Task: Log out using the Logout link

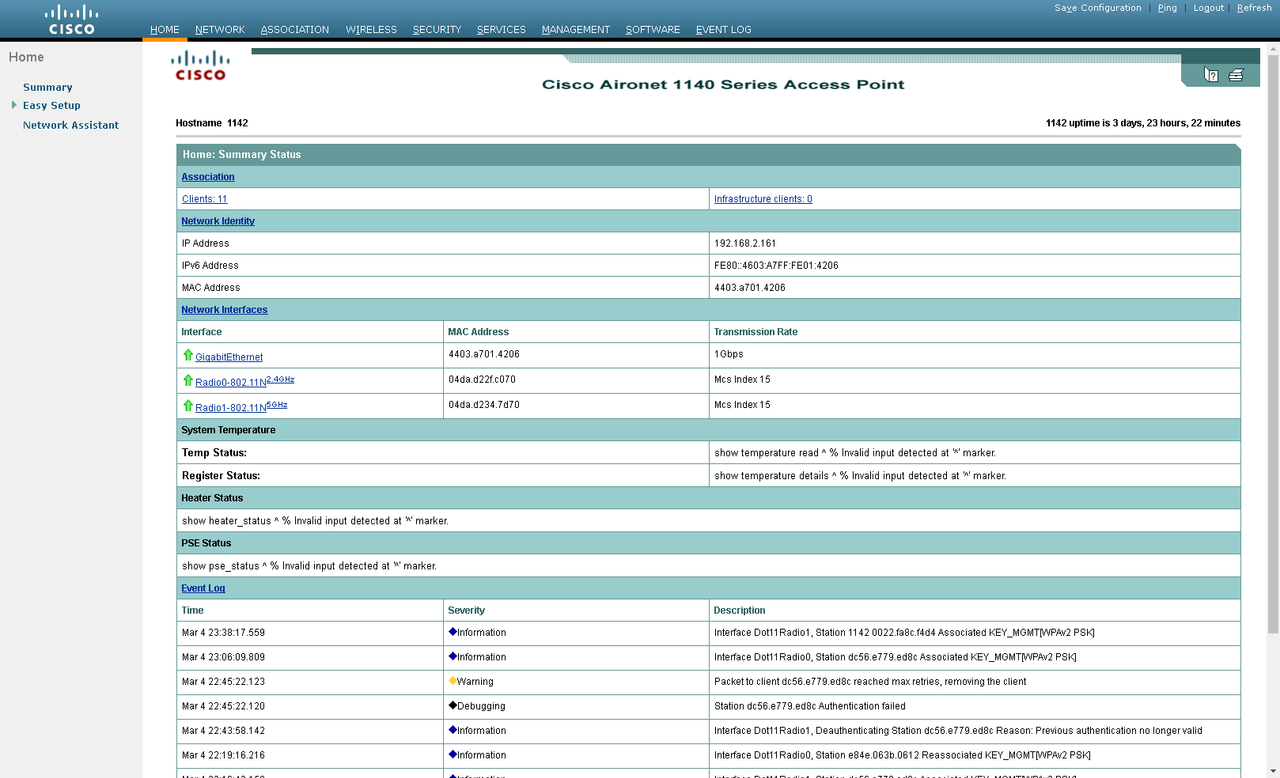Action: pyautogui.click(x=1209, y=8)
